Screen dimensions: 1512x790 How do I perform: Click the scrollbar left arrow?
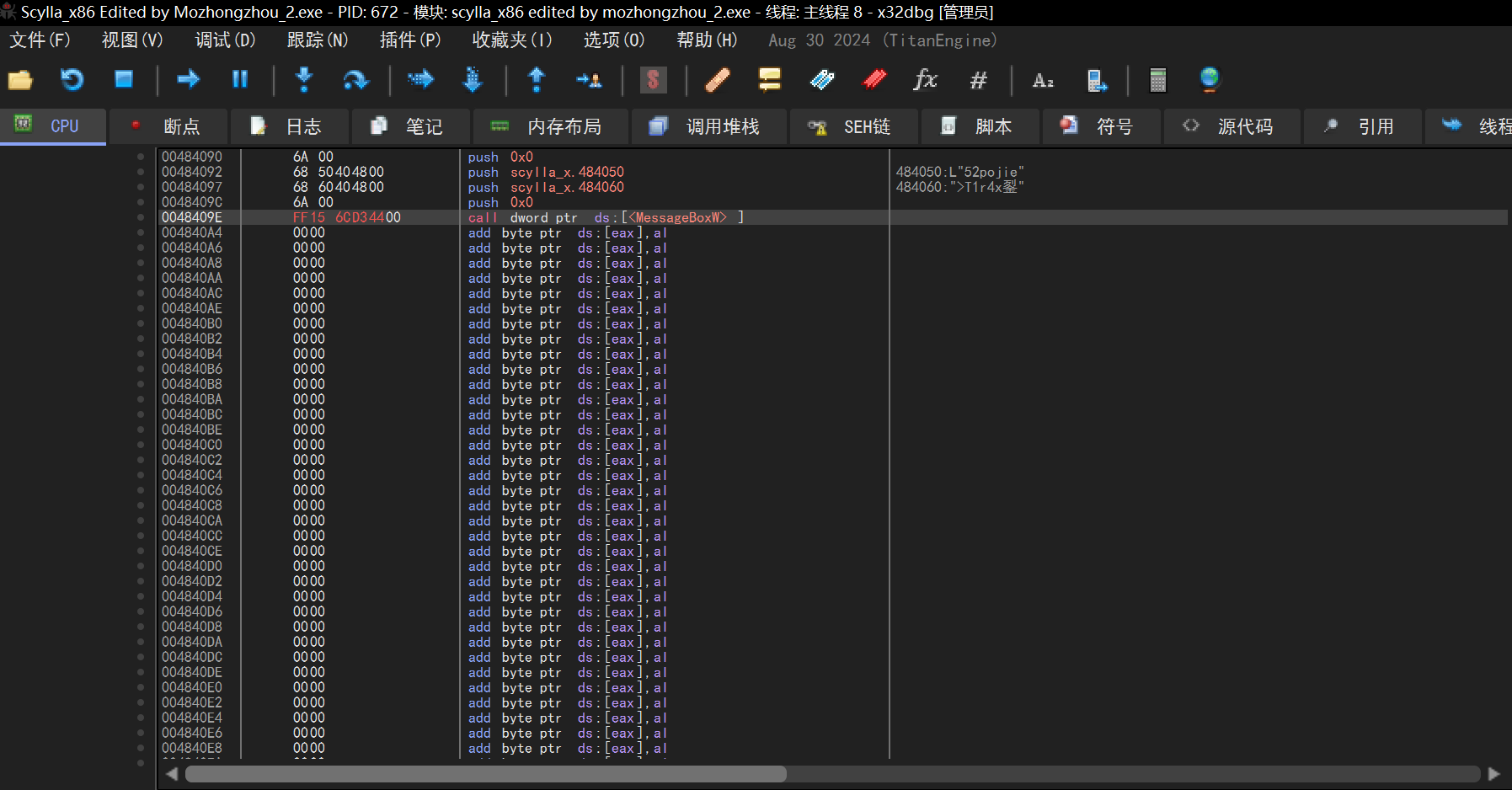point(172,774)
